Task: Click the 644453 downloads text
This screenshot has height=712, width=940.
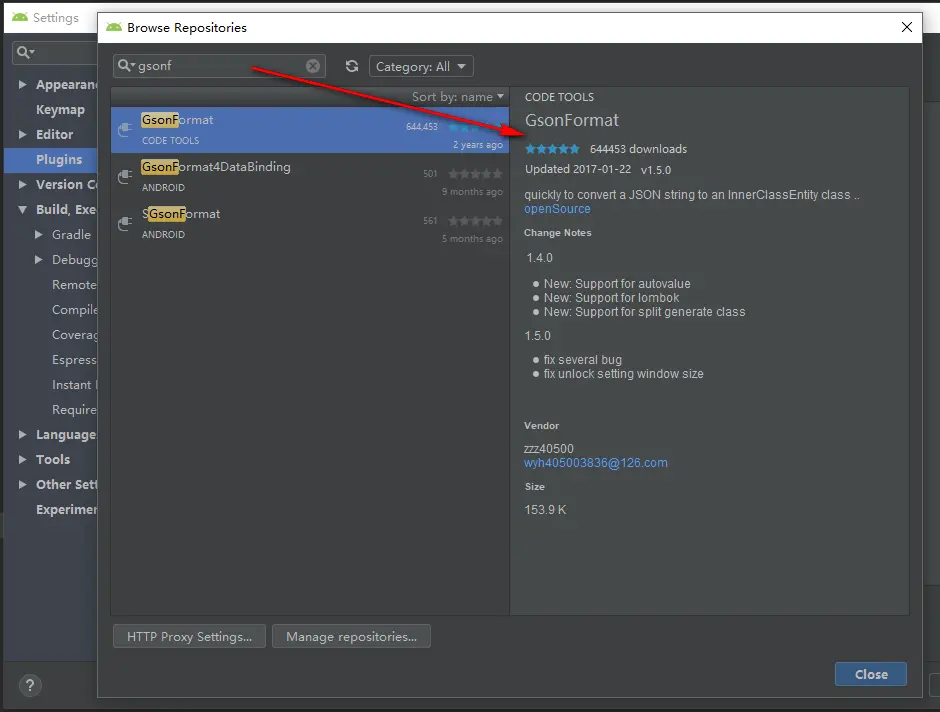Action: (x=638, y=149)
